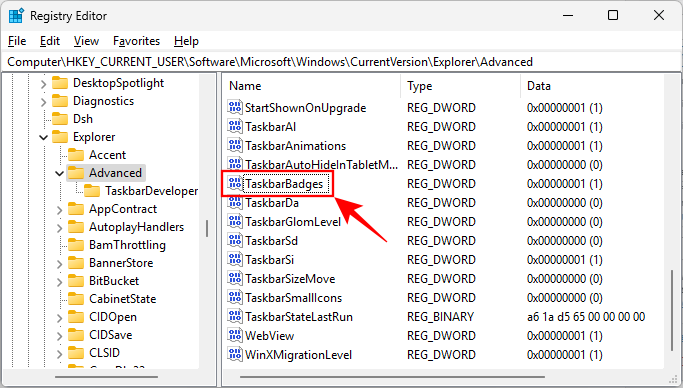Expand the BitBucket key
683x388 pixels.
59,281
